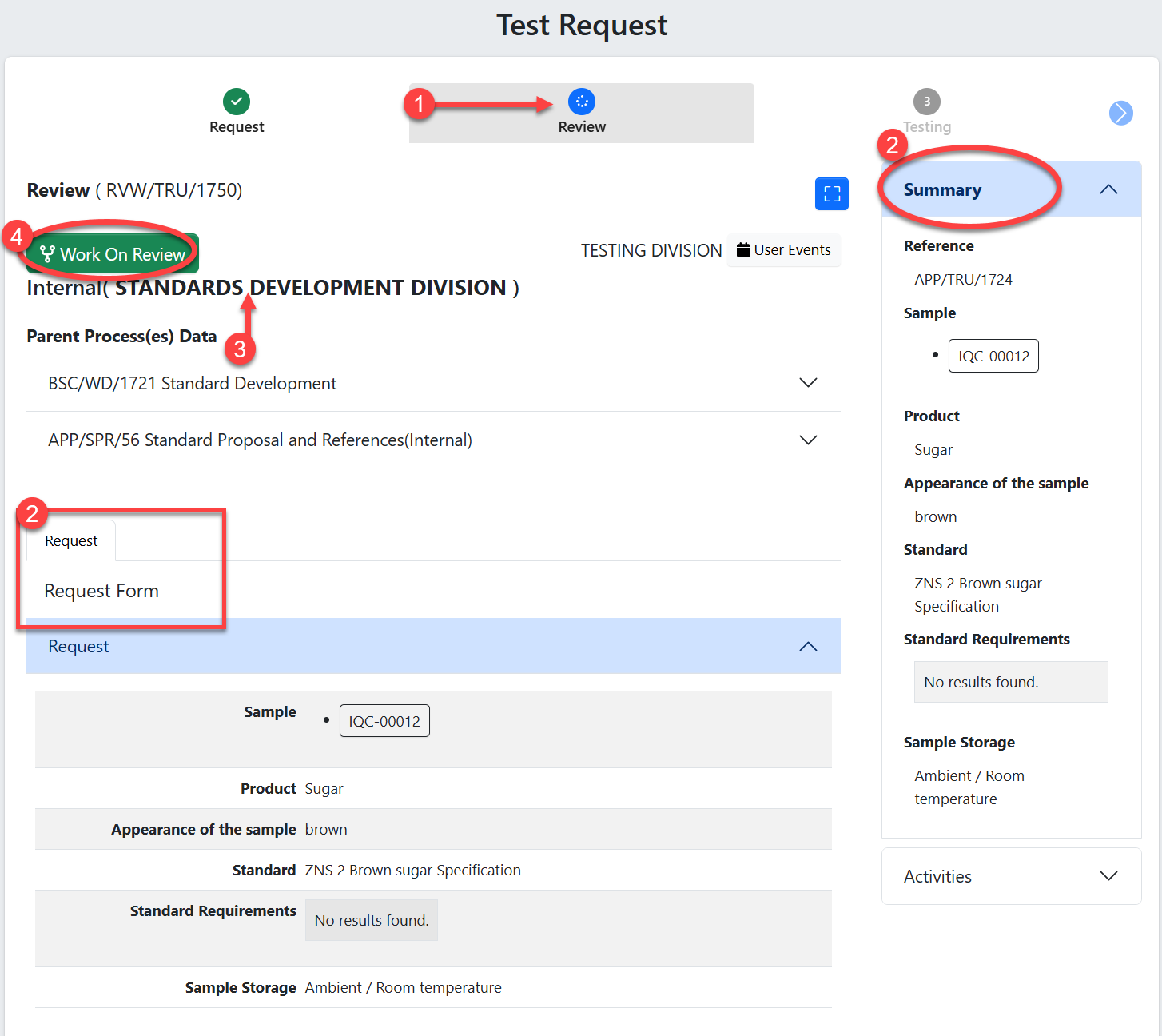Image resolution: width=1162 pixels, height=1036 pixels.
Task: Click the blue Review step circle icon
Action: (x=582, y=102)
